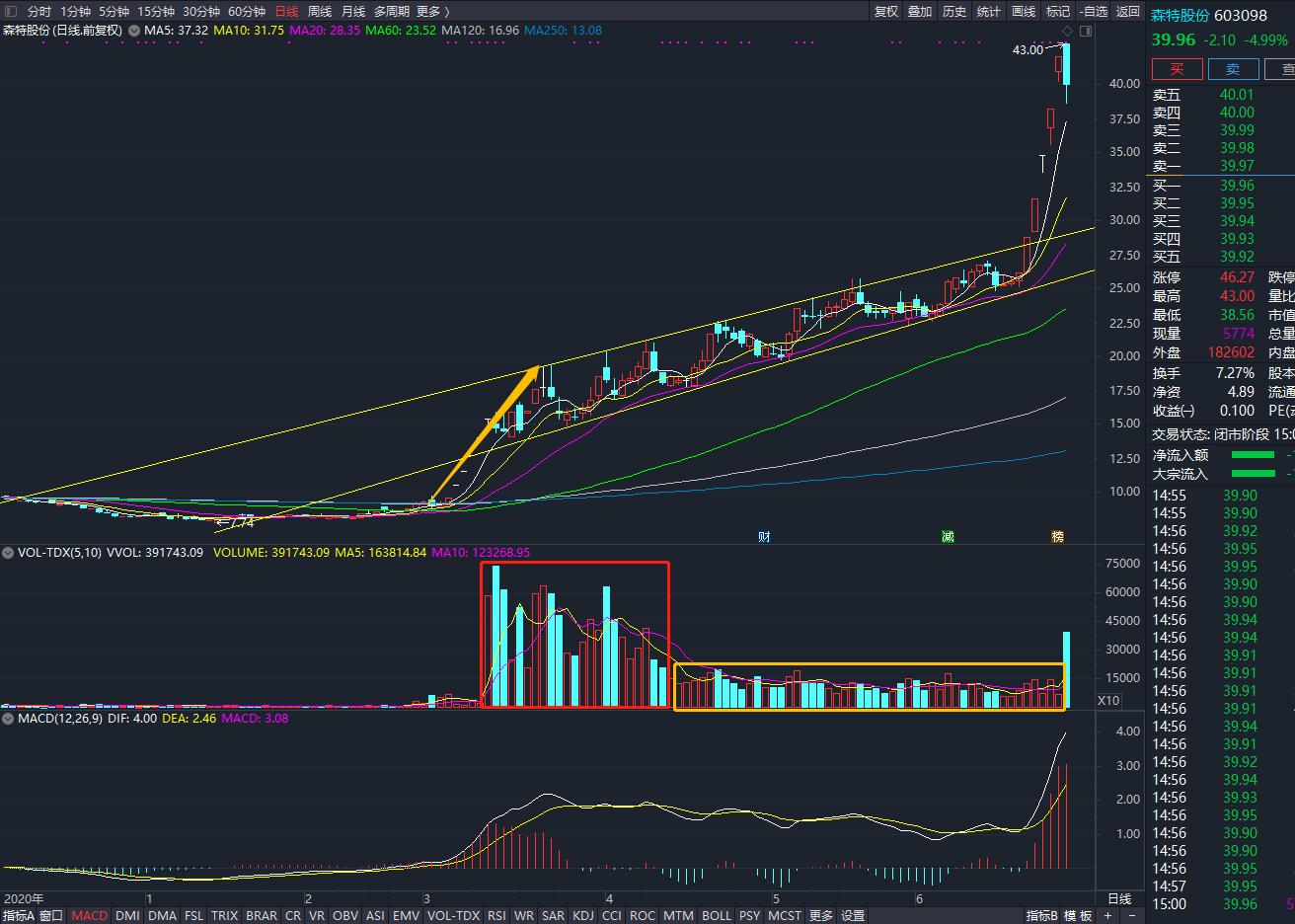Select the ROC indicator
The width and height of the screenshot is (1295, 924).
tap(643, 915)
